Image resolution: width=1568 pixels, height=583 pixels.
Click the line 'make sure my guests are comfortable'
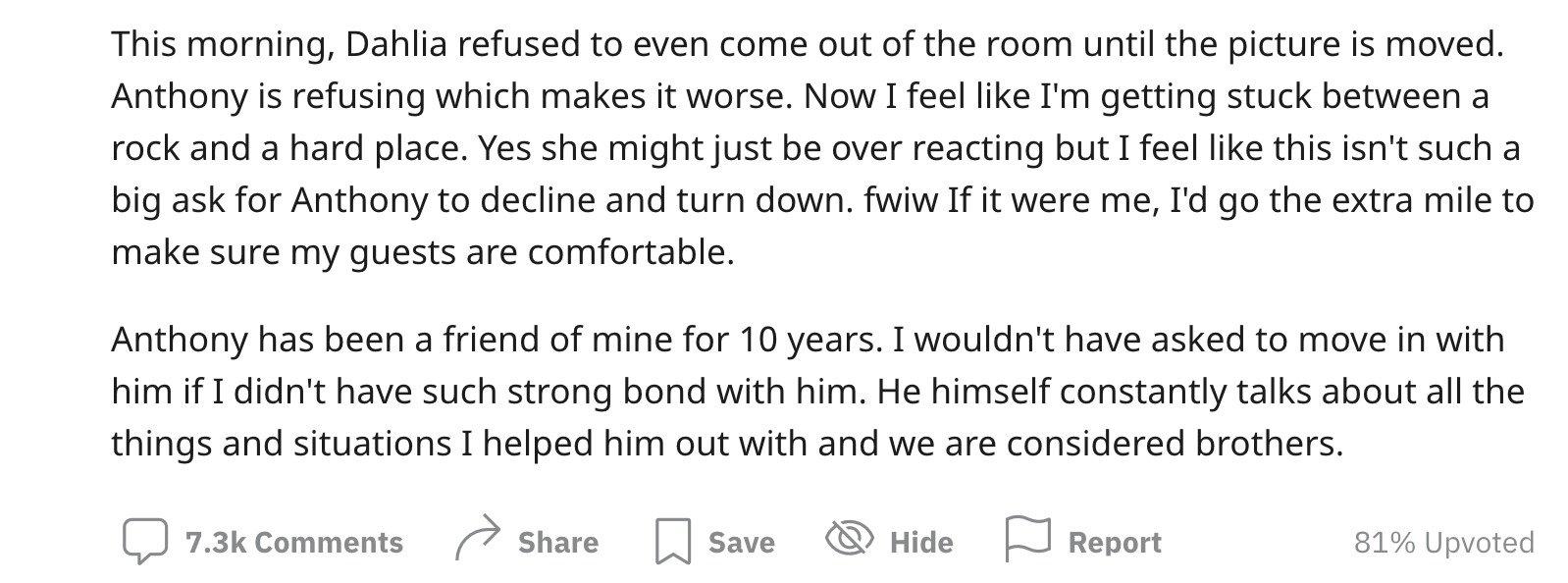click(x=423, y=253)
